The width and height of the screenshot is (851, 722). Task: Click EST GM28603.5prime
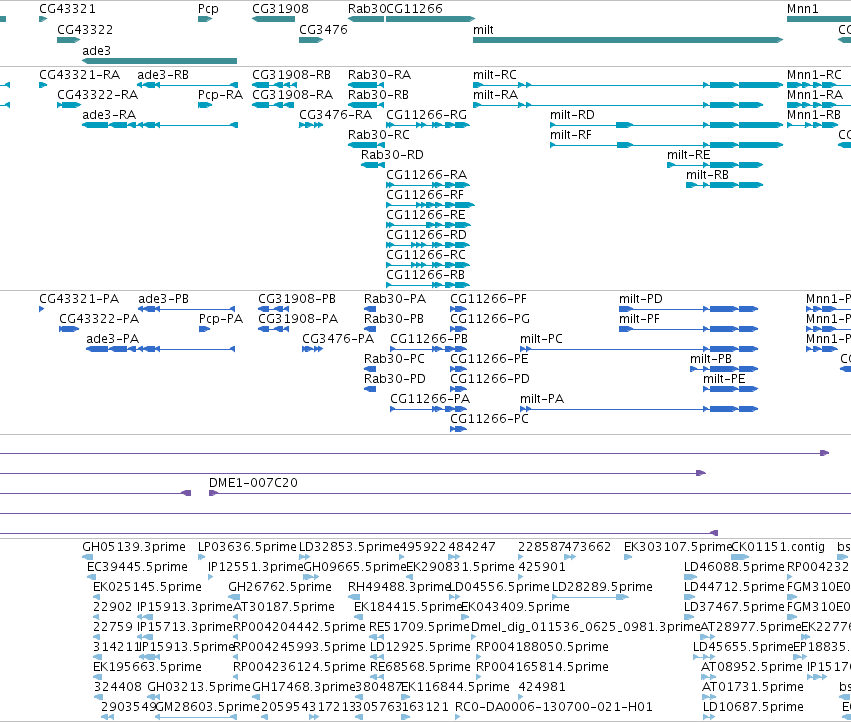196,717
